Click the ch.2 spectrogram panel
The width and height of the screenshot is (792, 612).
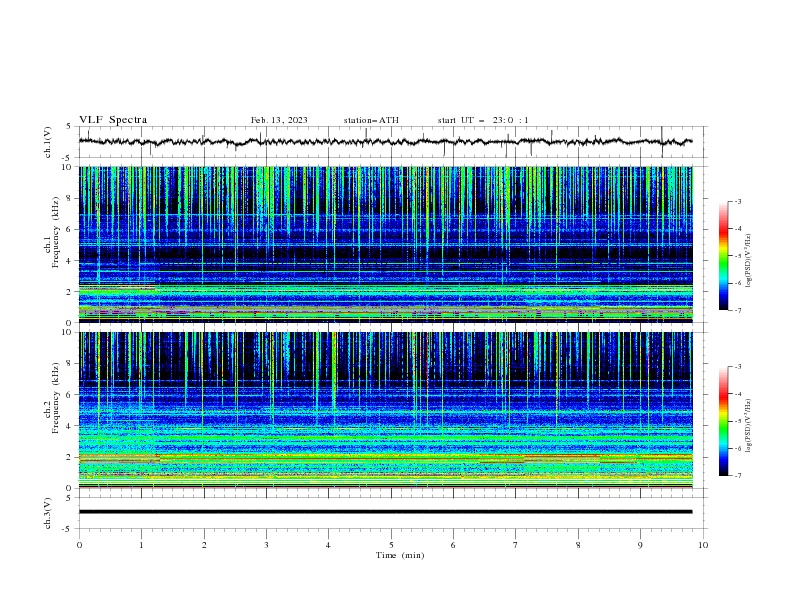pos(385,410)
